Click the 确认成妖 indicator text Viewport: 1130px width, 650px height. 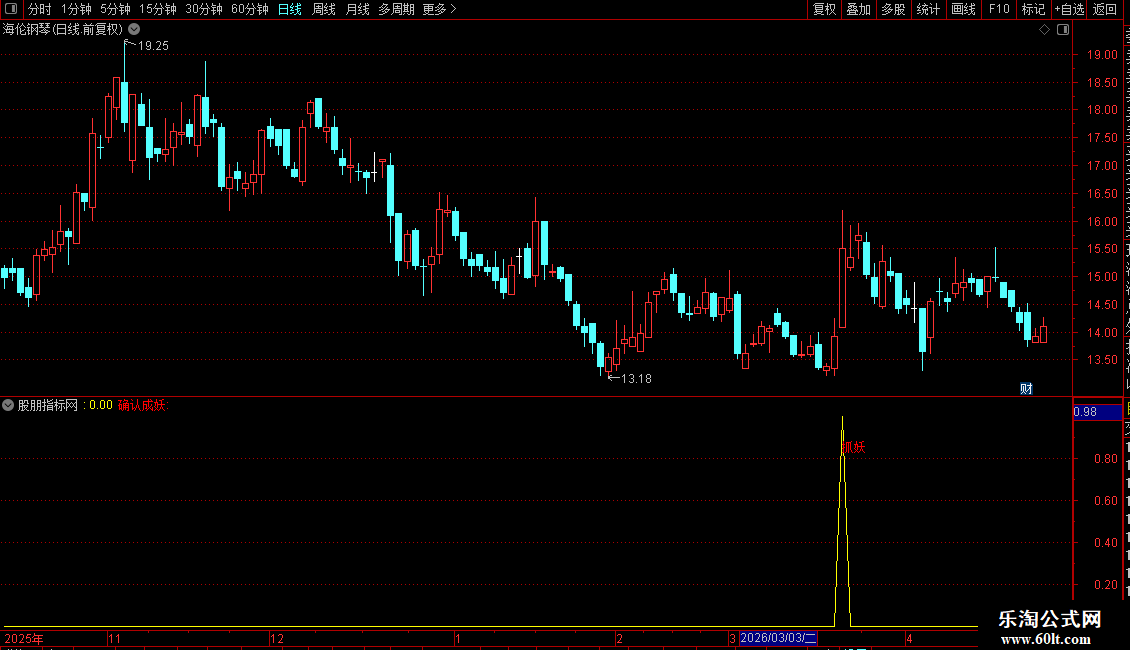[143, 405]
